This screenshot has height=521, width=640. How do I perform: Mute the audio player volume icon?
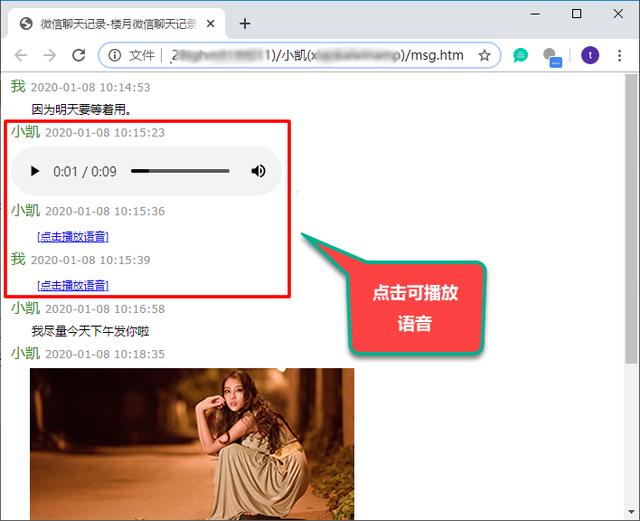pyautogui.click(x=258, y=171)
